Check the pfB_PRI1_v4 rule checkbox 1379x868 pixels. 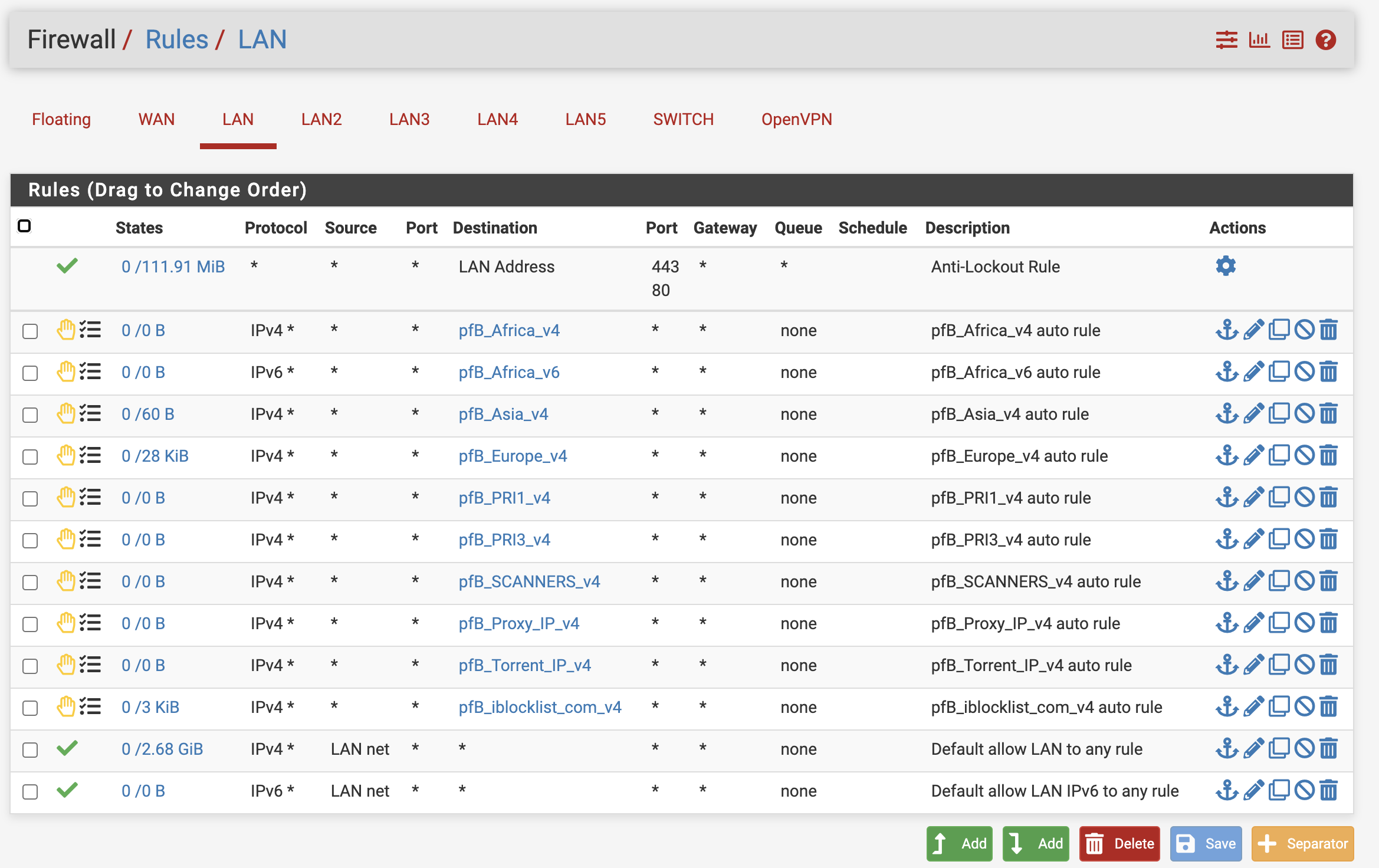coord(30,499)
